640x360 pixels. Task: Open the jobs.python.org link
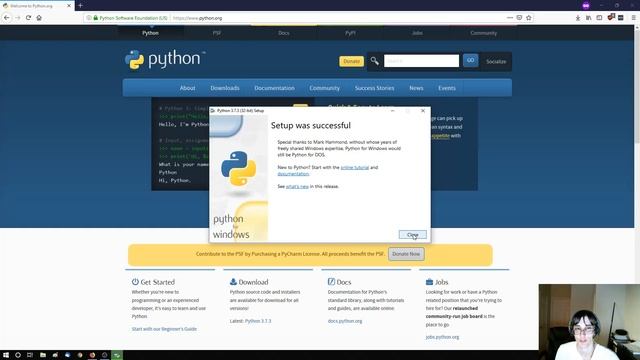pos(442,337)
